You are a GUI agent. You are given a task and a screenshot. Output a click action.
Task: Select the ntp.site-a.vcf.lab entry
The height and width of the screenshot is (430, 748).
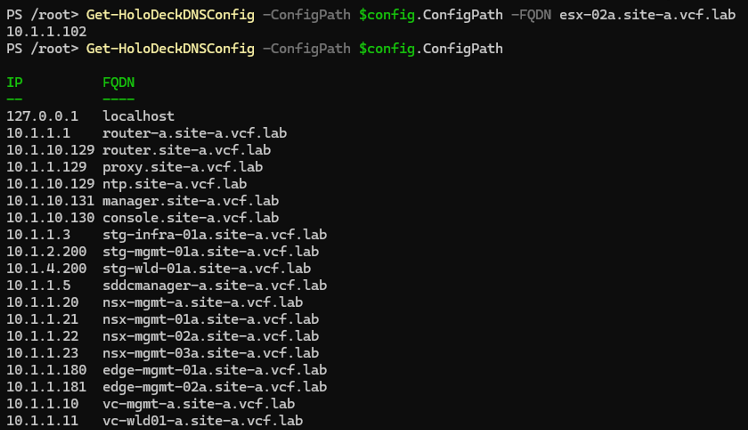pyautogui.click(x=175, y=184)
